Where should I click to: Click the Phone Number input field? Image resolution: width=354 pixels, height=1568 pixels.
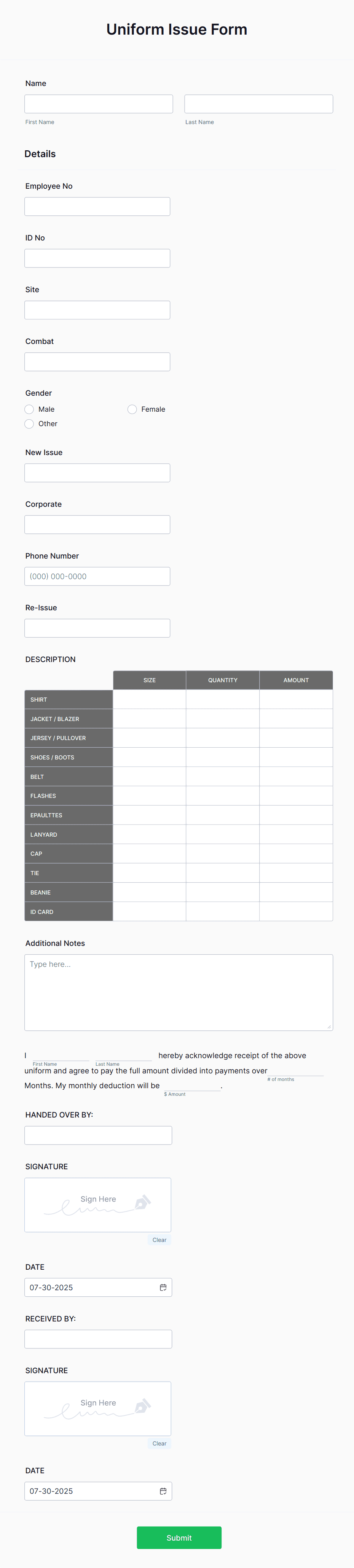click(97, 576)
